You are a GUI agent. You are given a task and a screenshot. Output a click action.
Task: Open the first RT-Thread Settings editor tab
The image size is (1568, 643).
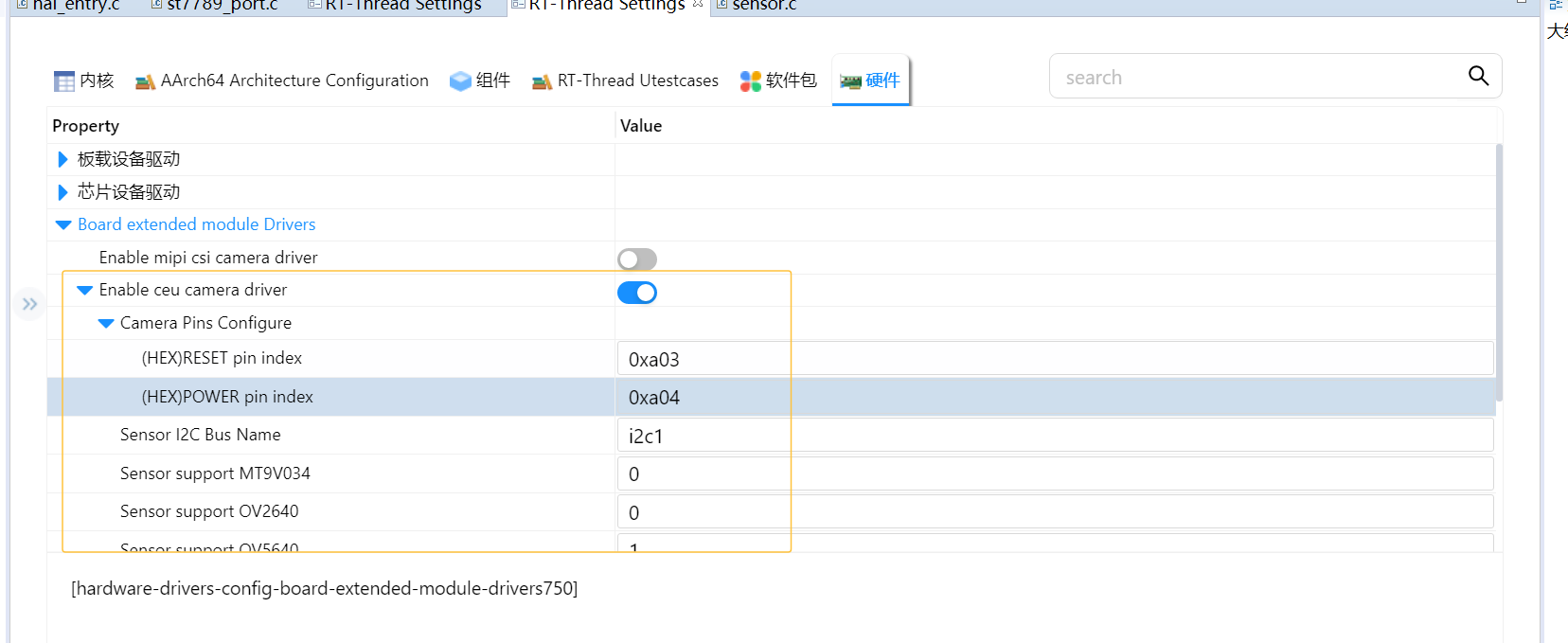pos(394,6)
